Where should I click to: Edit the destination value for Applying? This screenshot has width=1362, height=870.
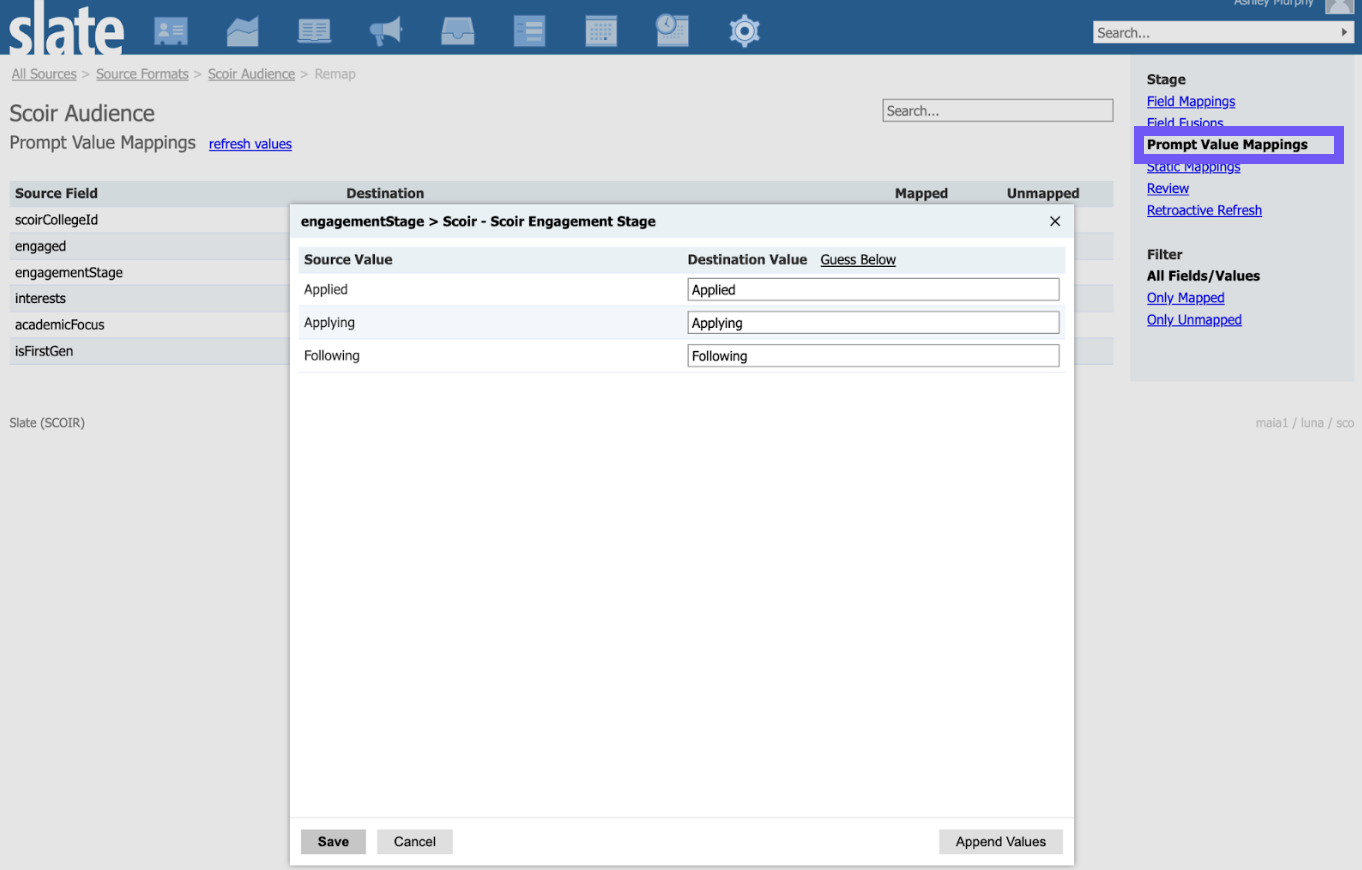point(873,322)
